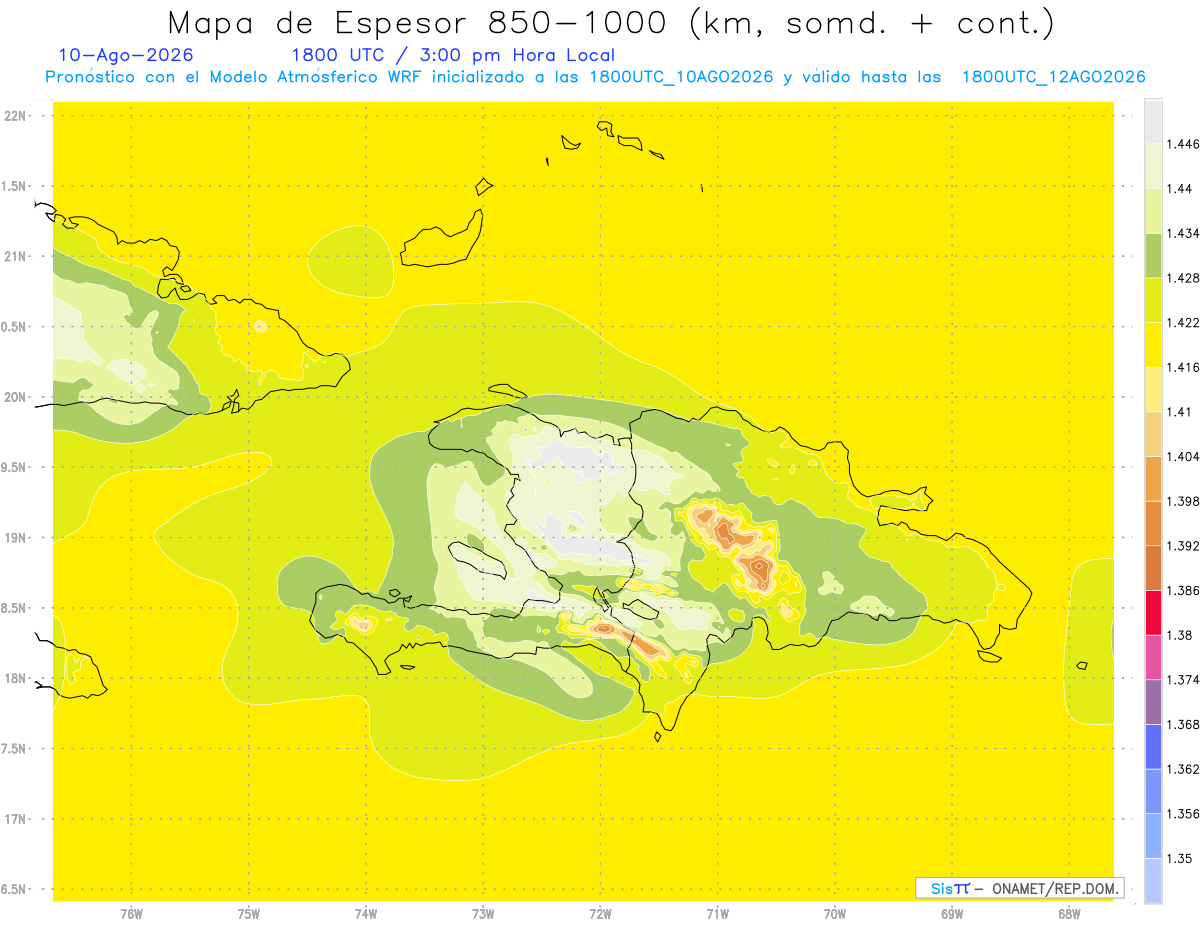The height and width of the screenshot is (927, 1200).
Task: Click the legend value '1.35'
Action: pos(1180,858)
